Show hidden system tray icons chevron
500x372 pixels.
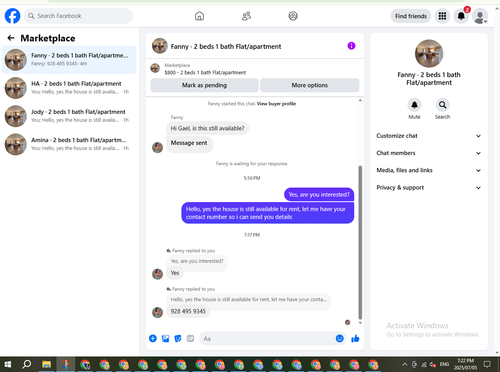[x=404, y=364]
